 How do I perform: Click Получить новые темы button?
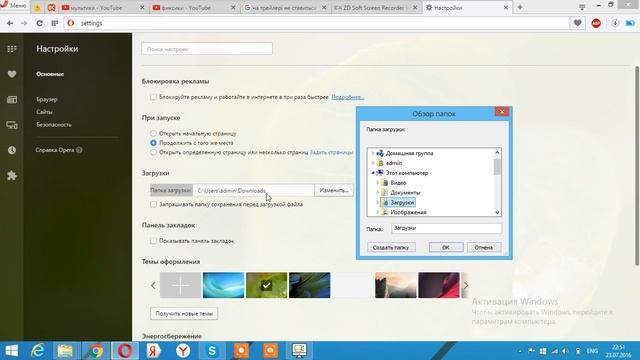(x=184, y=313)
